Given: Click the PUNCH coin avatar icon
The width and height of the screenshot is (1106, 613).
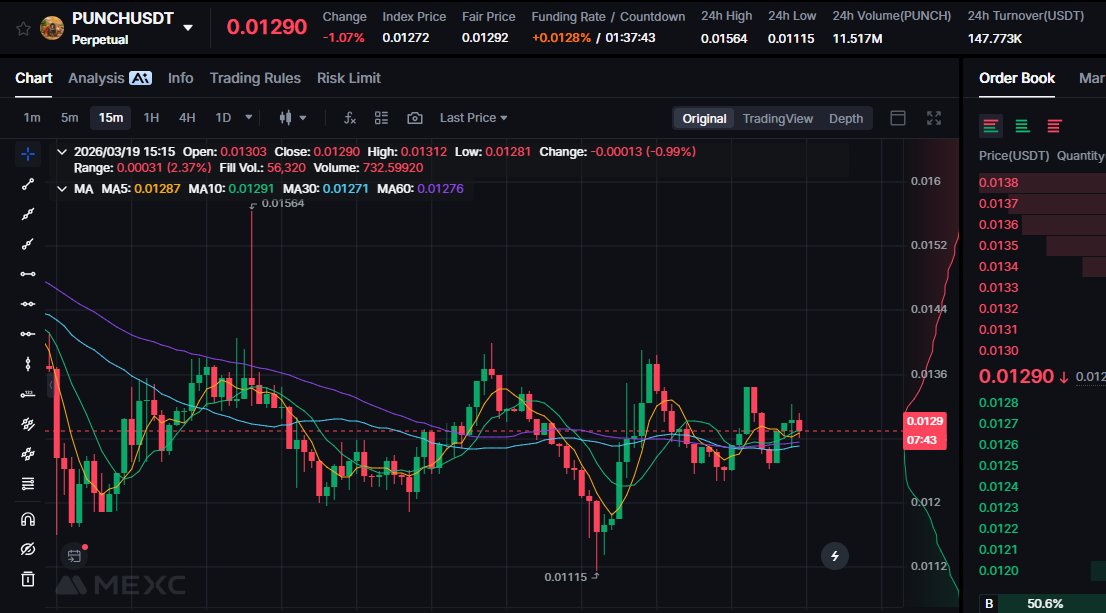Looking at the screenshot, I should pos(51,28).
